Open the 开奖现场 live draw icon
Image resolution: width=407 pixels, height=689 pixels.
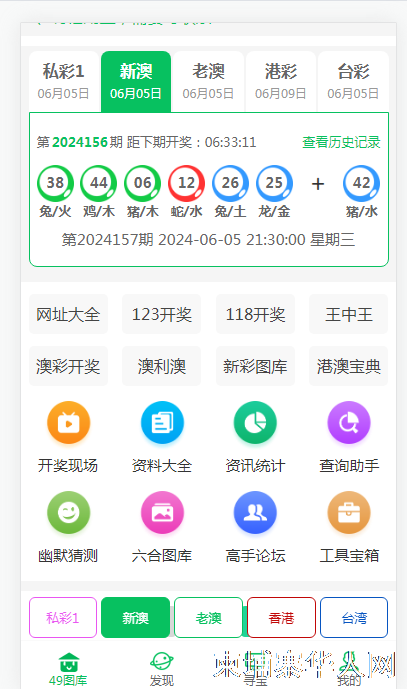click(x=69, y=423)
